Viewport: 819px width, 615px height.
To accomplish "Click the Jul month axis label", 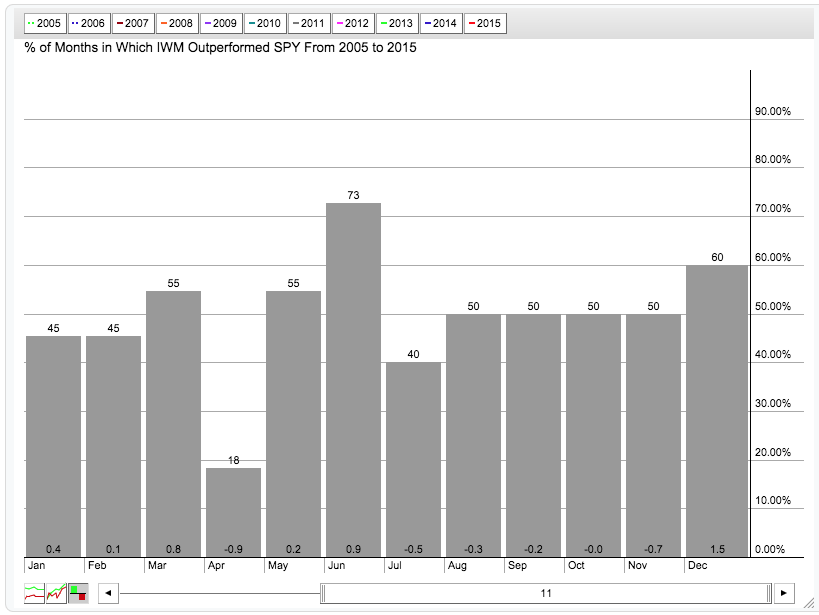I will pyautogui.click(x=395, y=565).
